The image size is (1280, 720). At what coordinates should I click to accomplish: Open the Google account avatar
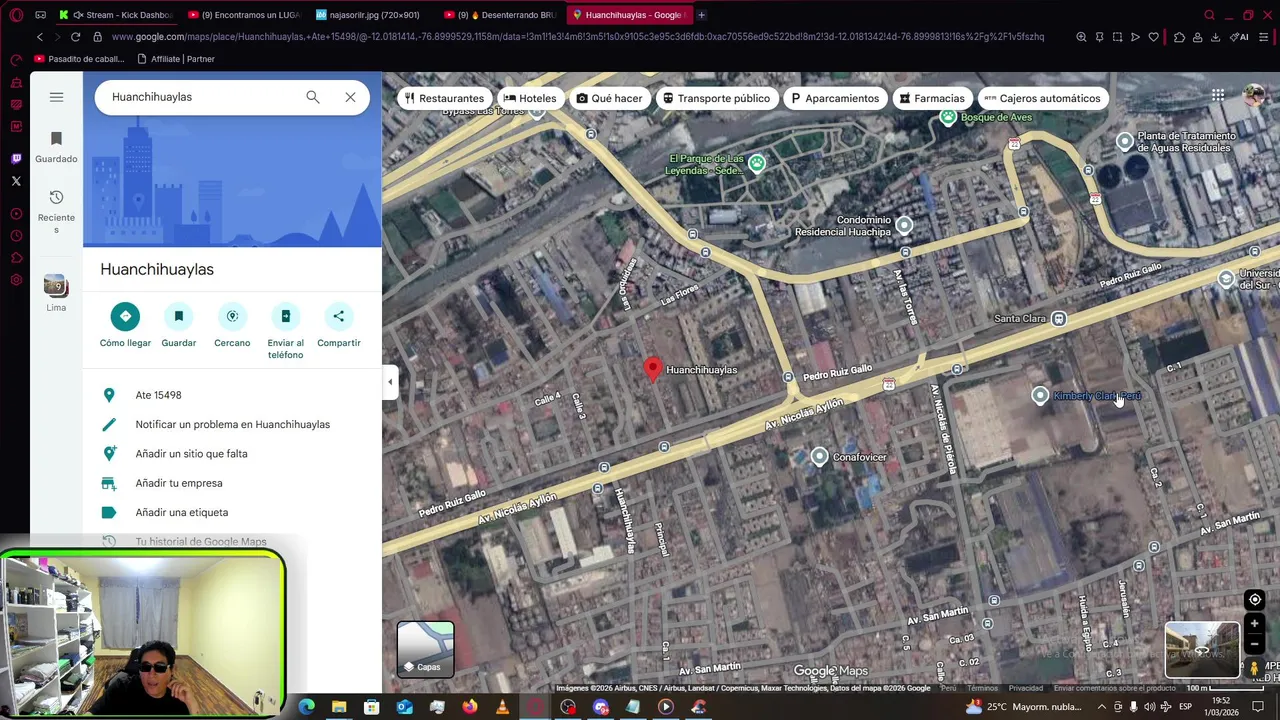coord(1253,95)
